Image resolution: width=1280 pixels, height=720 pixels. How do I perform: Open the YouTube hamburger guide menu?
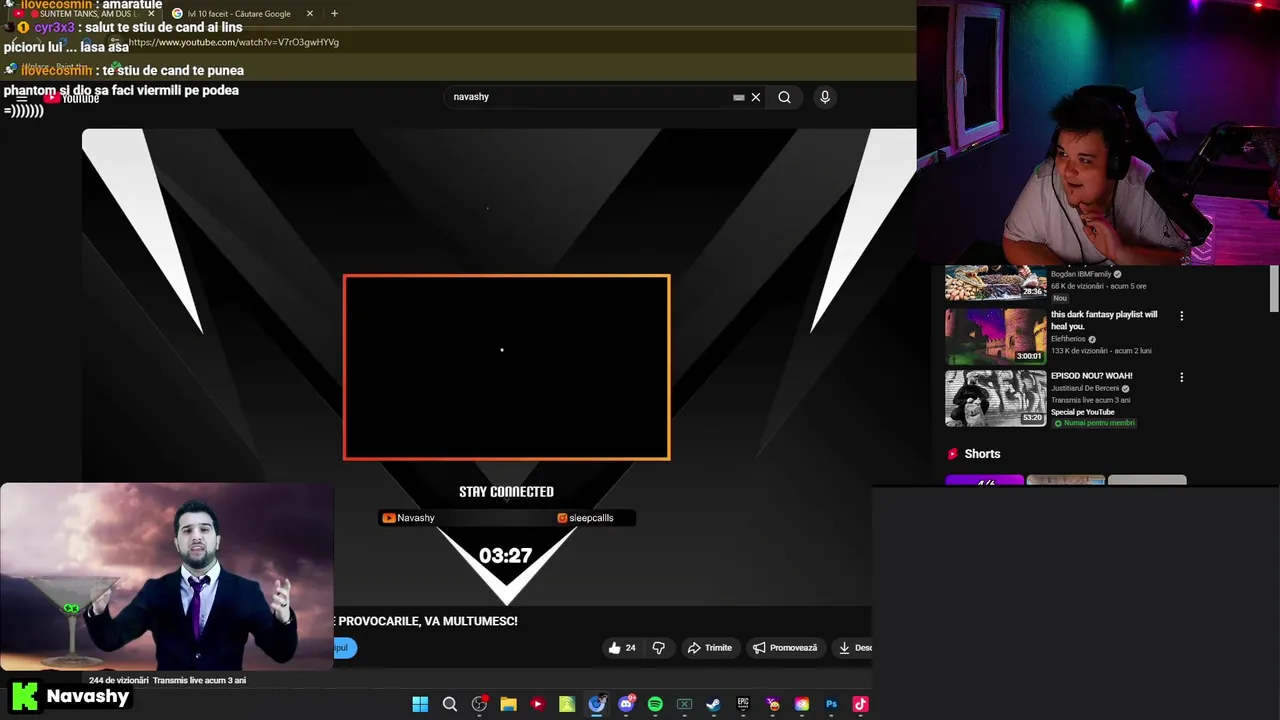22,98
